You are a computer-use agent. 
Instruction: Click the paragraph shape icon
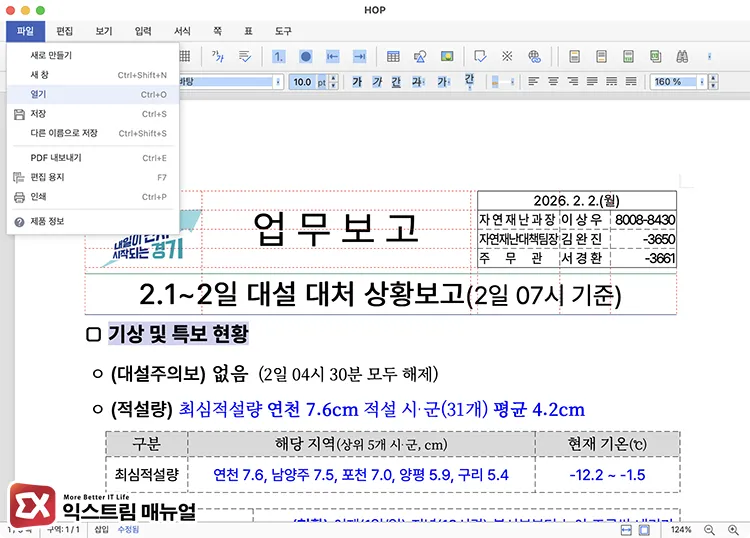click(x=245, y=56)
